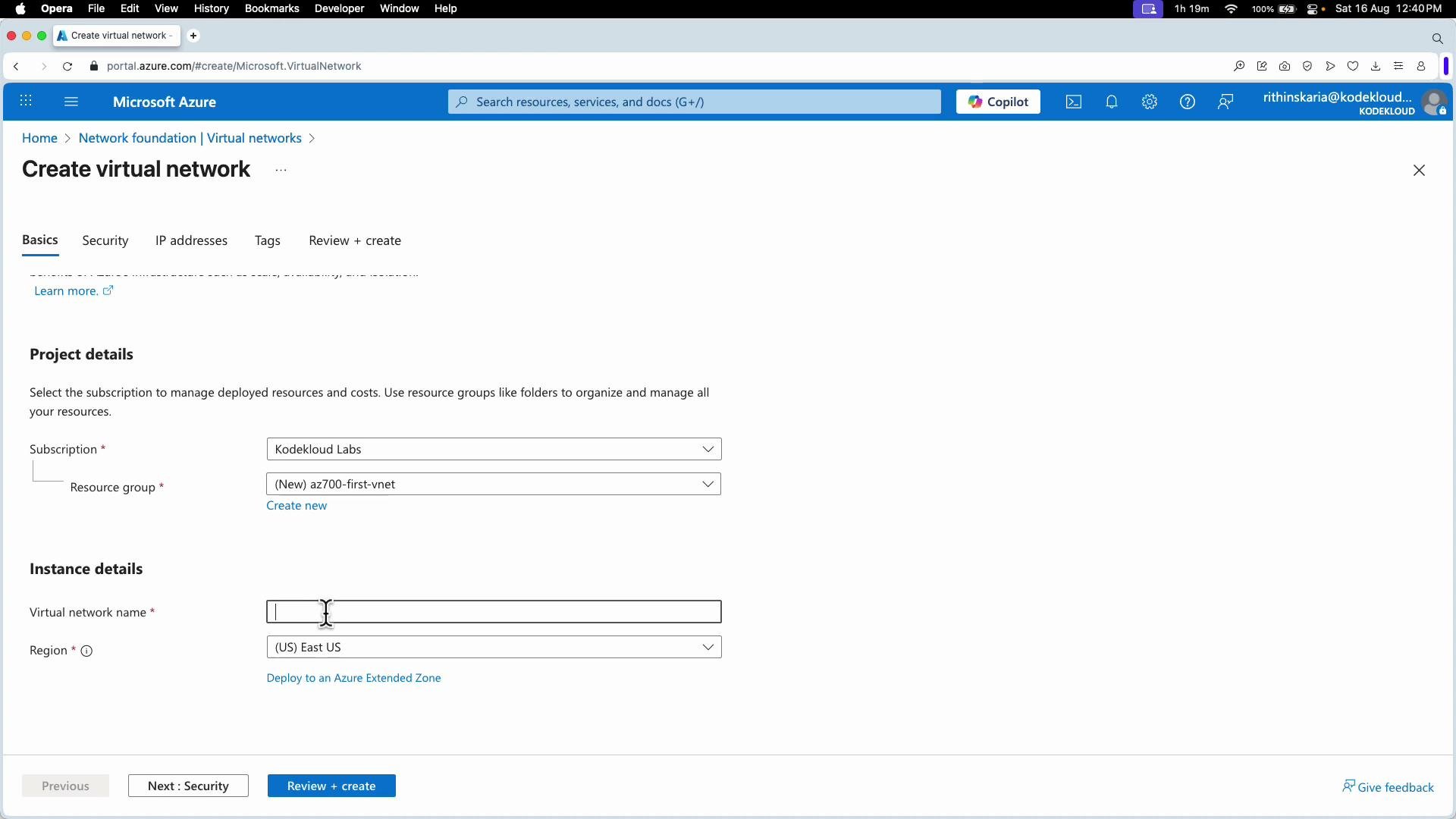Open the Azure hamburger portal menu

coord(71,101)
